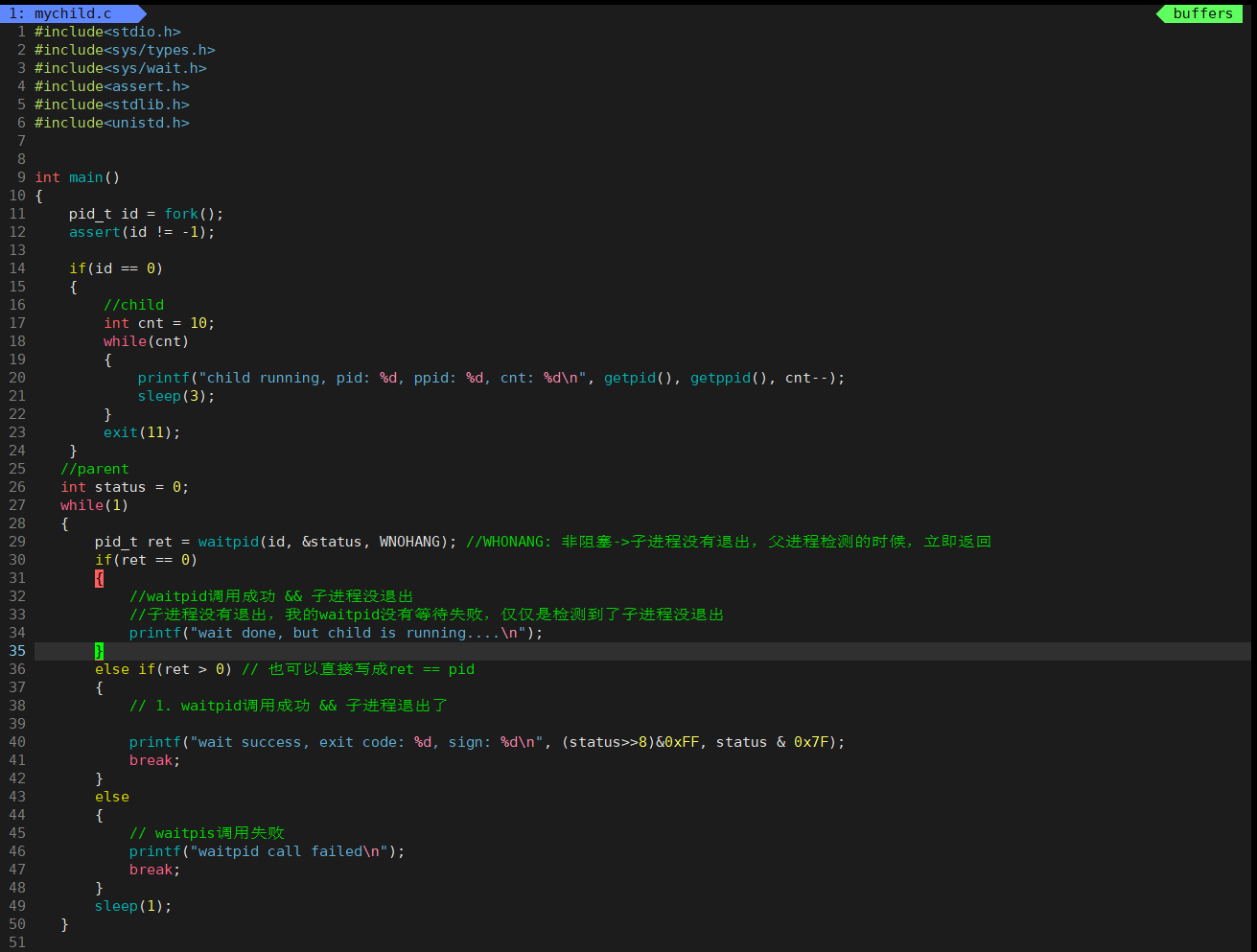The image size is (1257, 952).
Task: Click the comment on line 32
Action: pos(271,596)
